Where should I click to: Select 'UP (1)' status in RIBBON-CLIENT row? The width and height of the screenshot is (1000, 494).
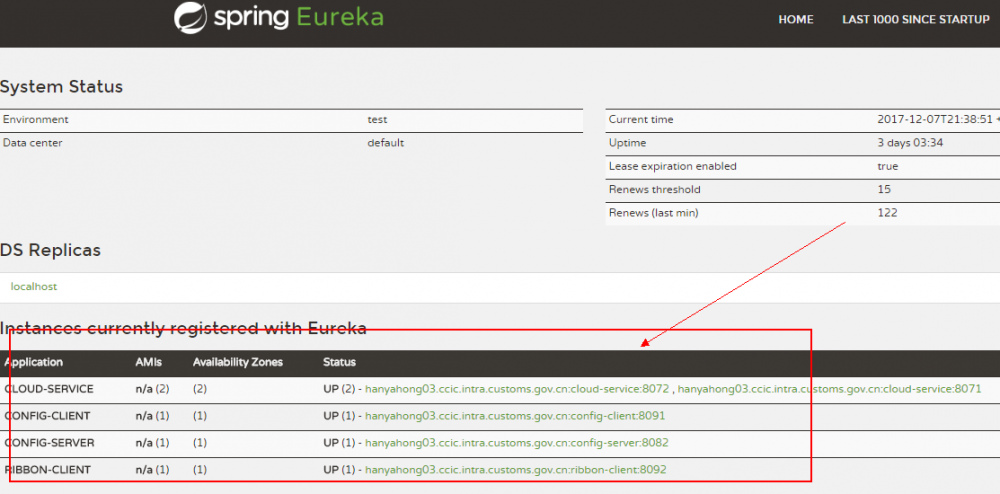[x=339, y=470]
